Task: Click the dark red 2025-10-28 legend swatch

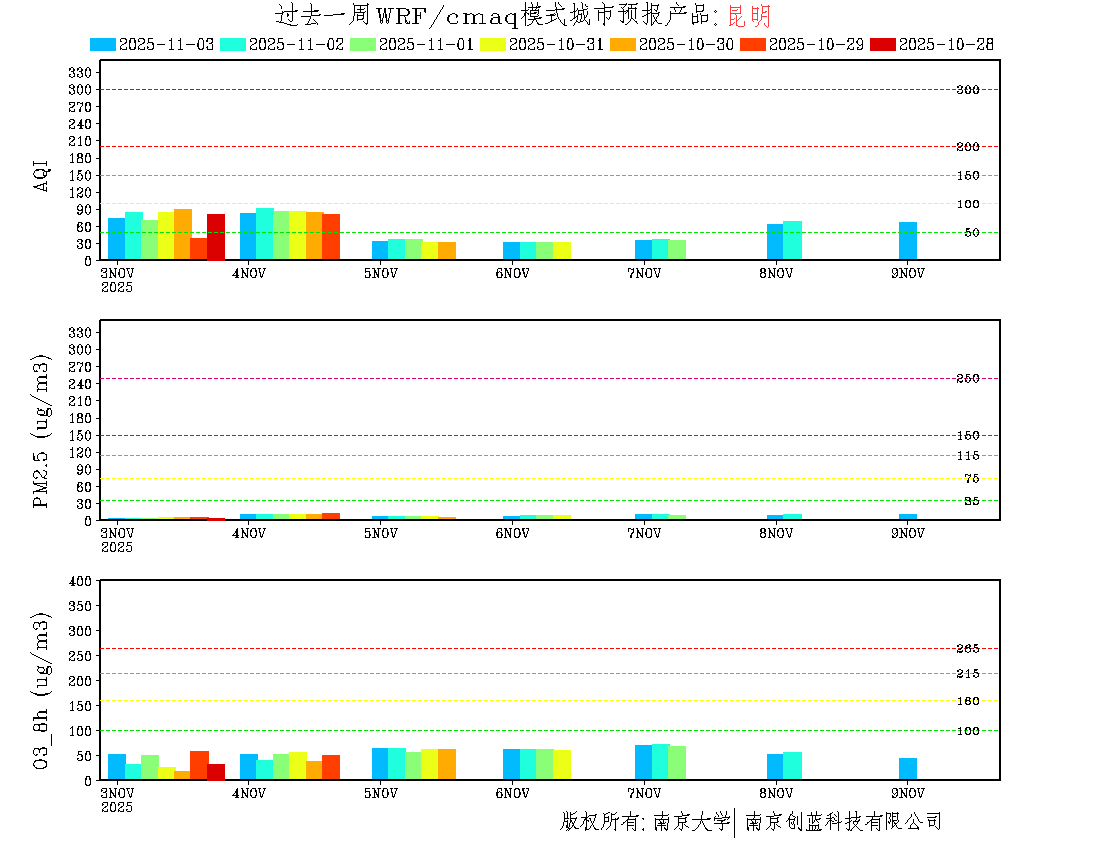Action: click(x=883, y=44)
